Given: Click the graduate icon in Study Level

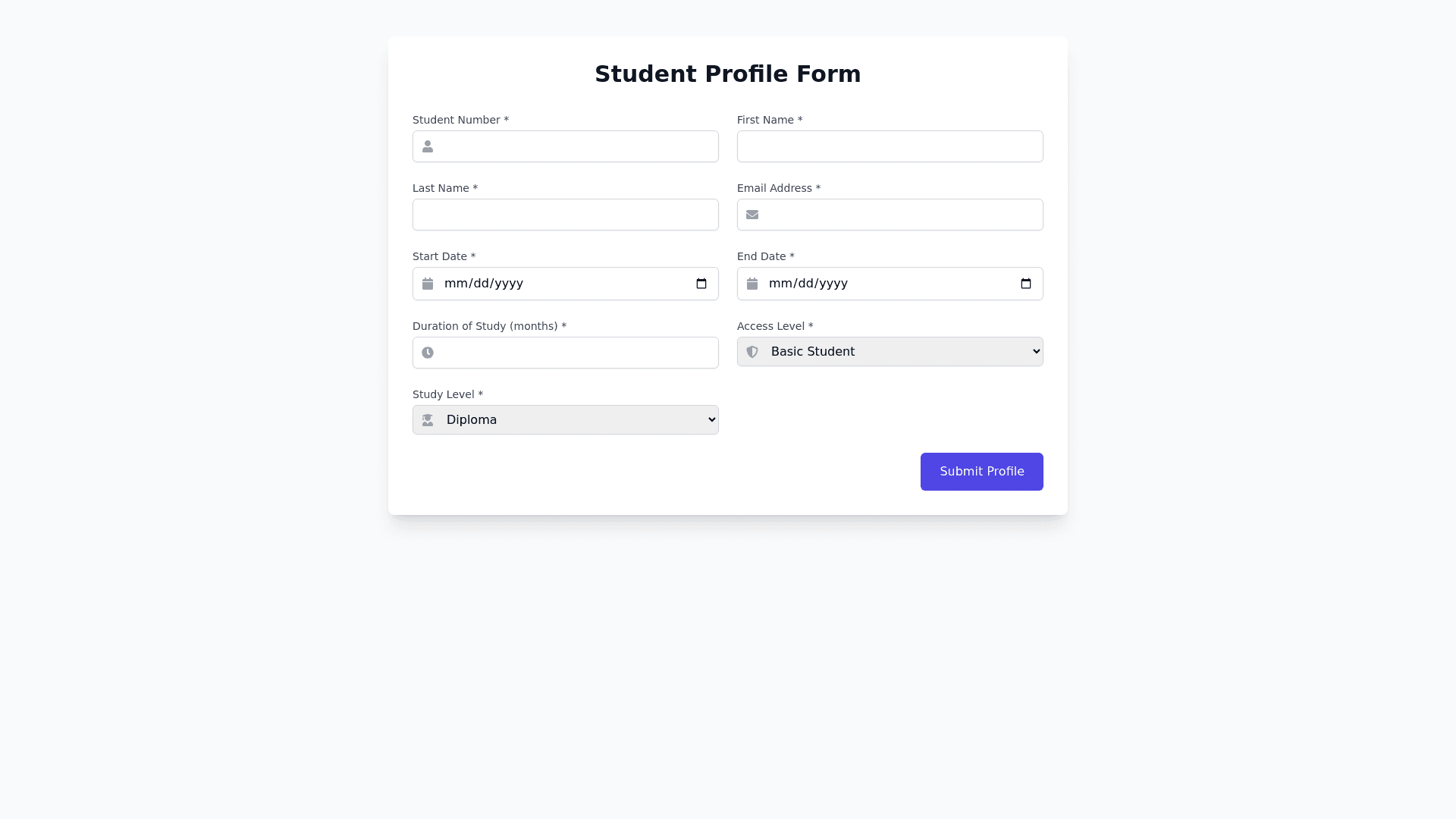Looking at the screenshot, I should 428,420.
